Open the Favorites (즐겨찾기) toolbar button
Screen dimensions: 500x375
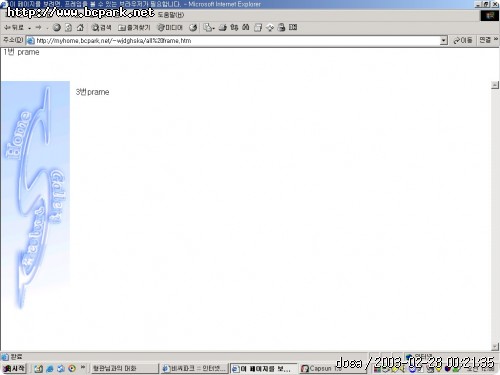(134, 28)
